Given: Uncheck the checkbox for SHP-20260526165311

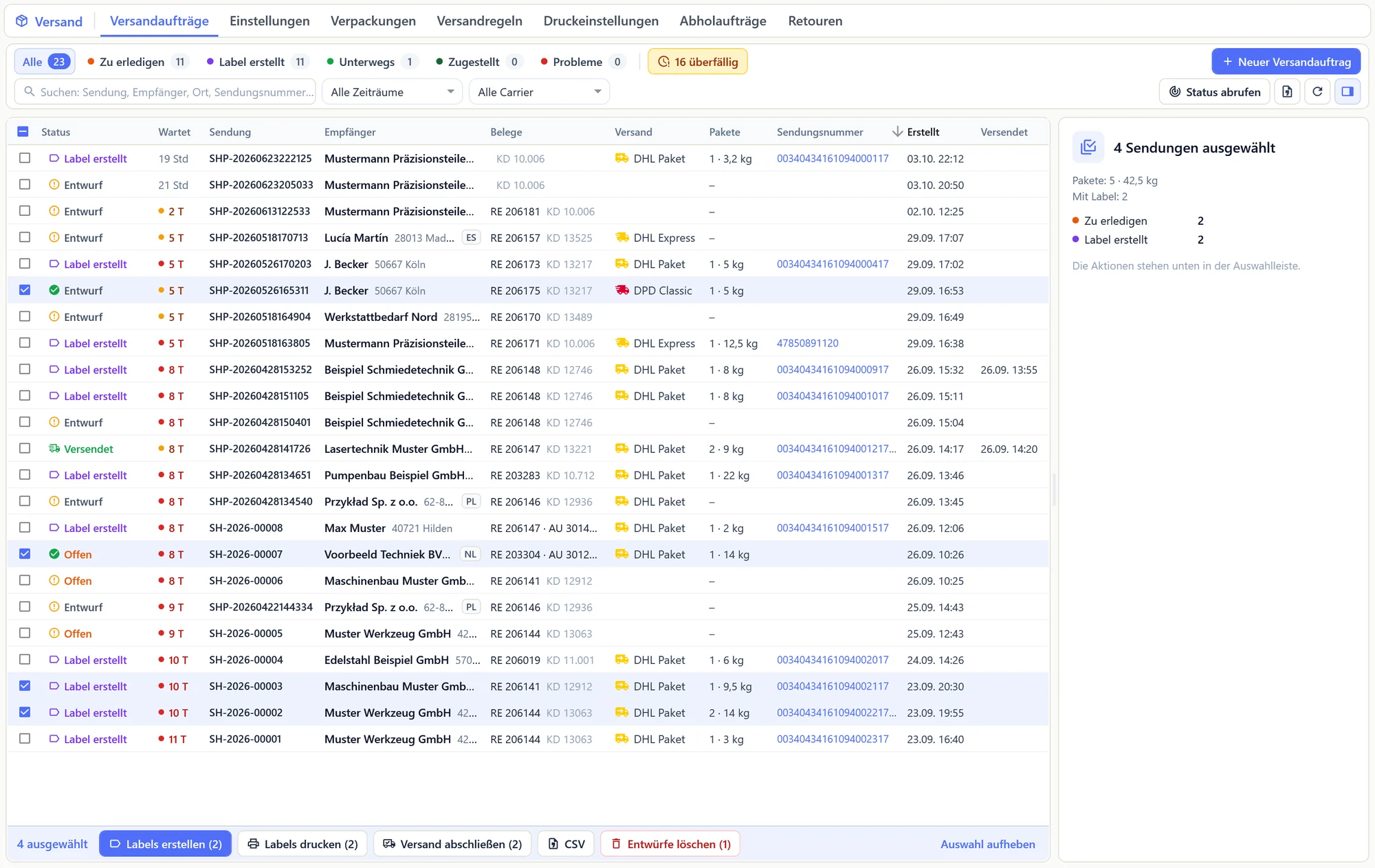Looking at the screenshot, I should coord(25,289).
